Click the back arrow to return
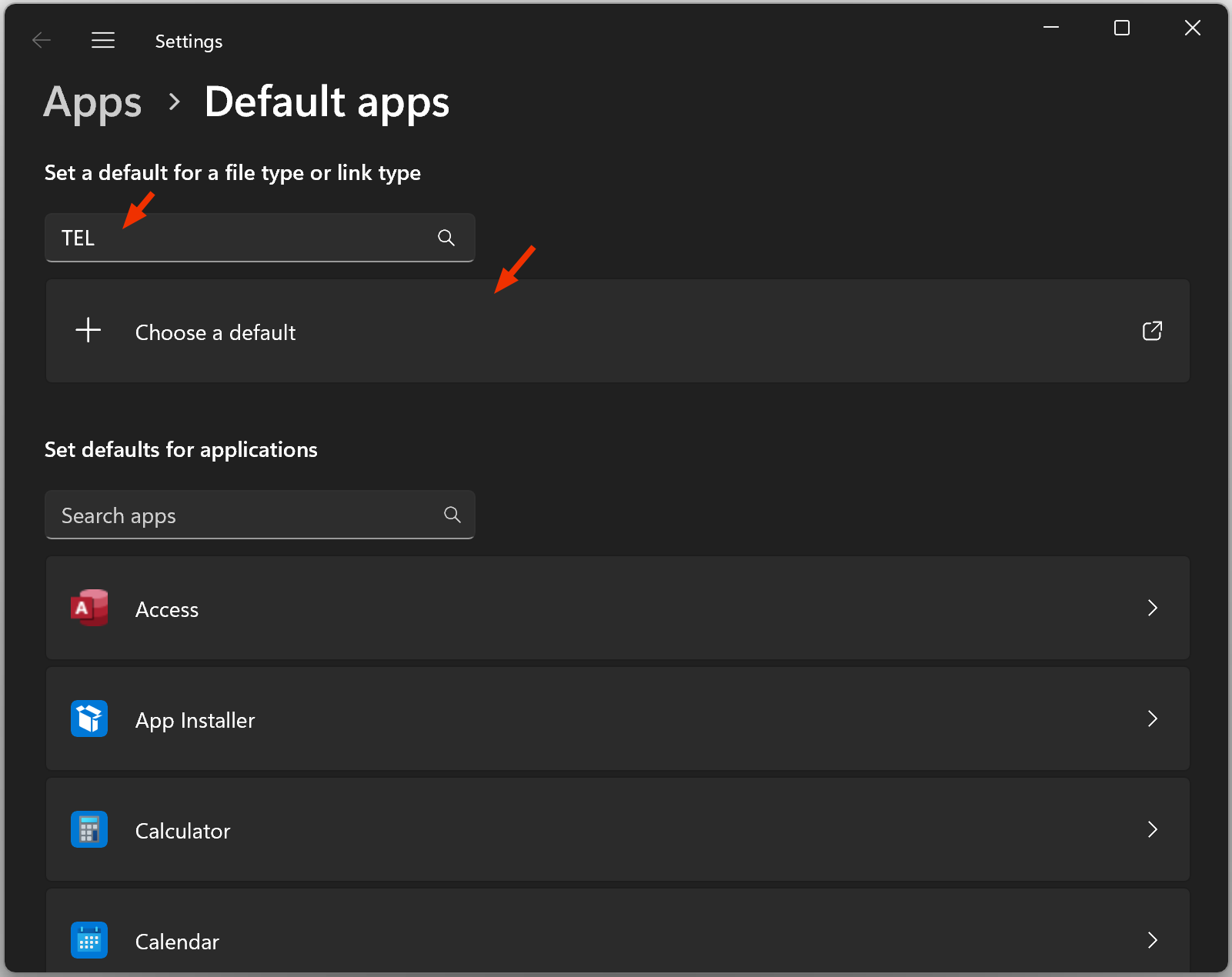 click(42, 40)
